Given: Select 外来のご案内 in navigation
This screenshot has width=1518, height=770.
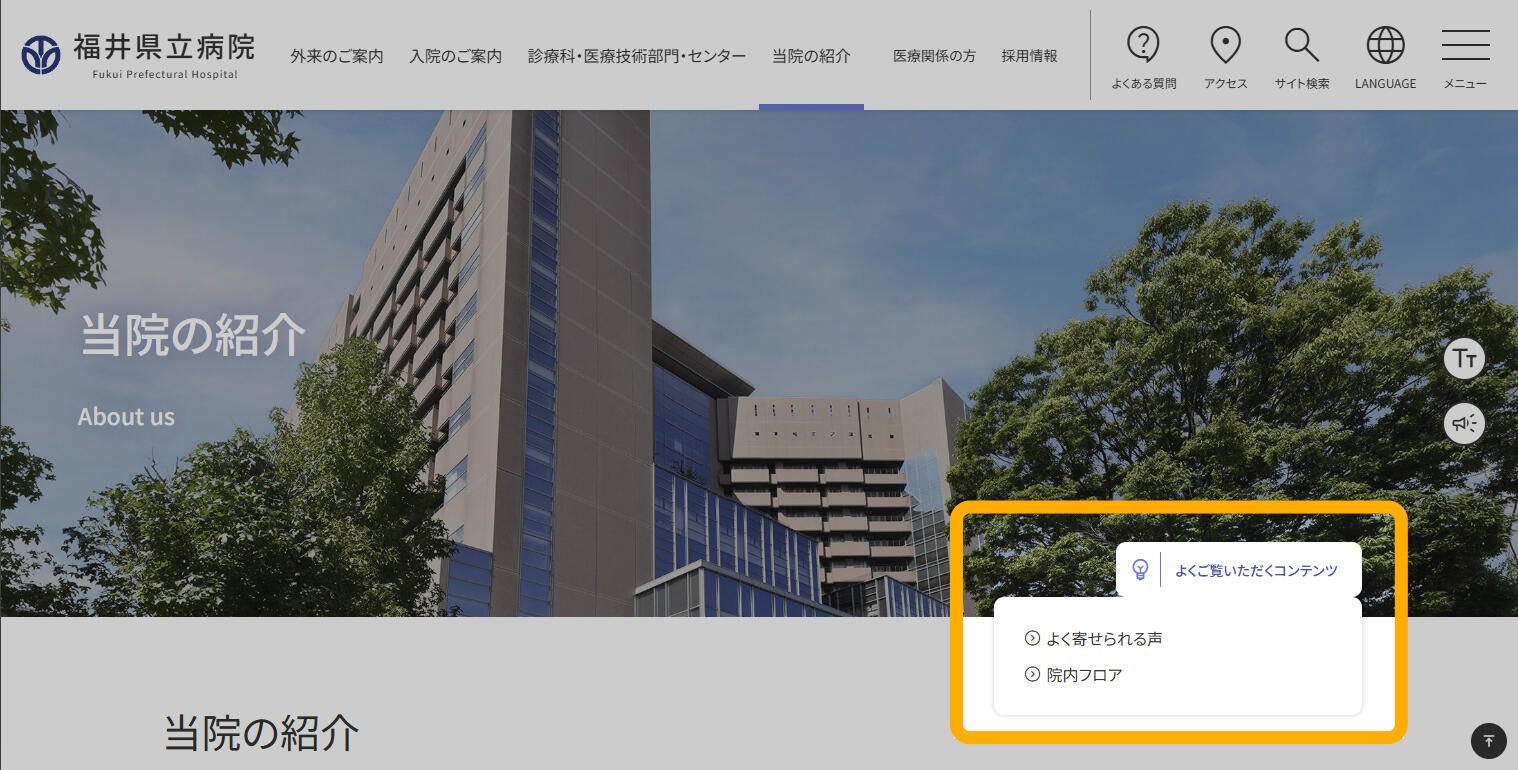Looking at the screenshot, I should point(337,56).
